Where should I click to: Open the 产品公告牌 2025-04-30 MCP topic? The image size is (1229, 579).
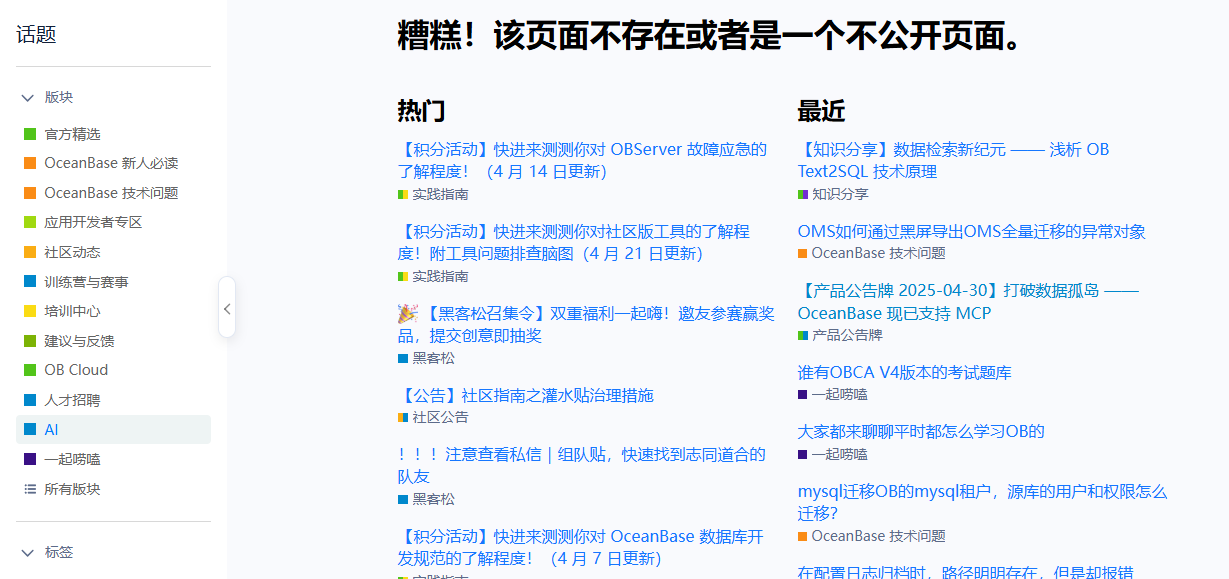pyautogui.click(x=968, y=302)
